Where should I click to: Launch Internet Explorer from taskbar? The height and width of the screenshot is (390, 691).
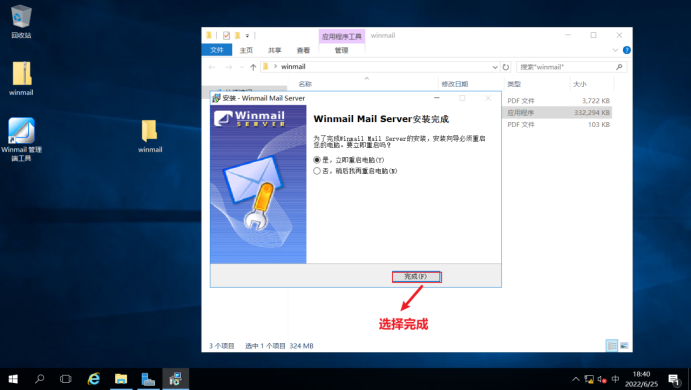click(x=93, y=379)
